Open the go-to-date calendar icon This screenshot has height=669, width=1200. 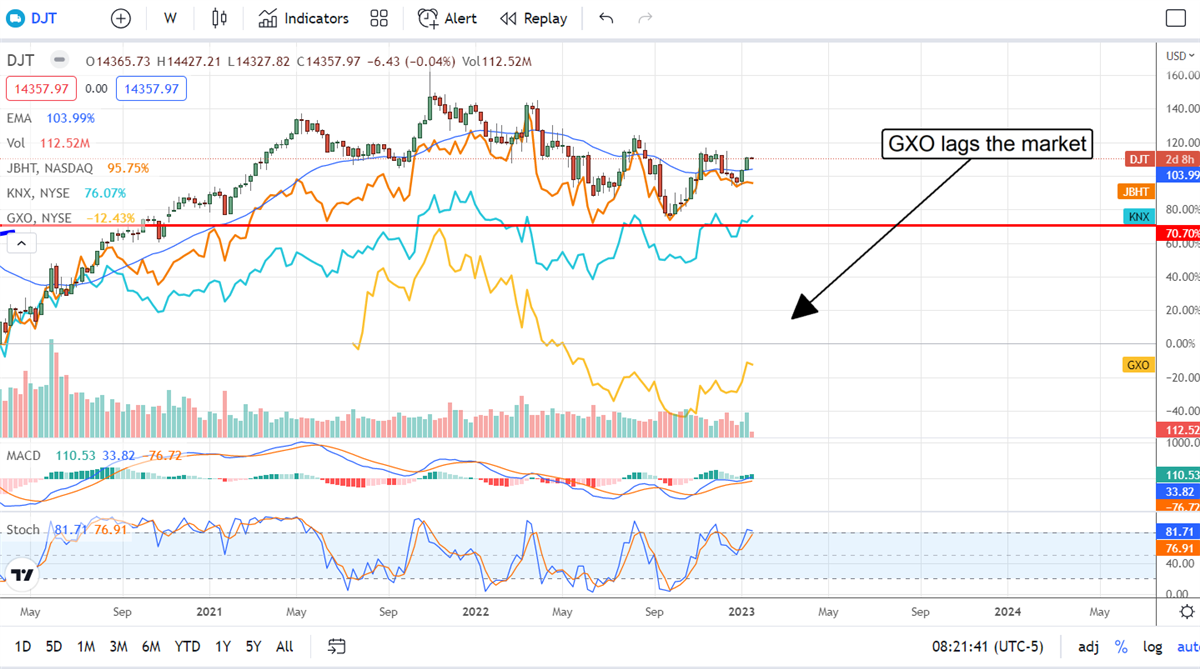point(337,646)
